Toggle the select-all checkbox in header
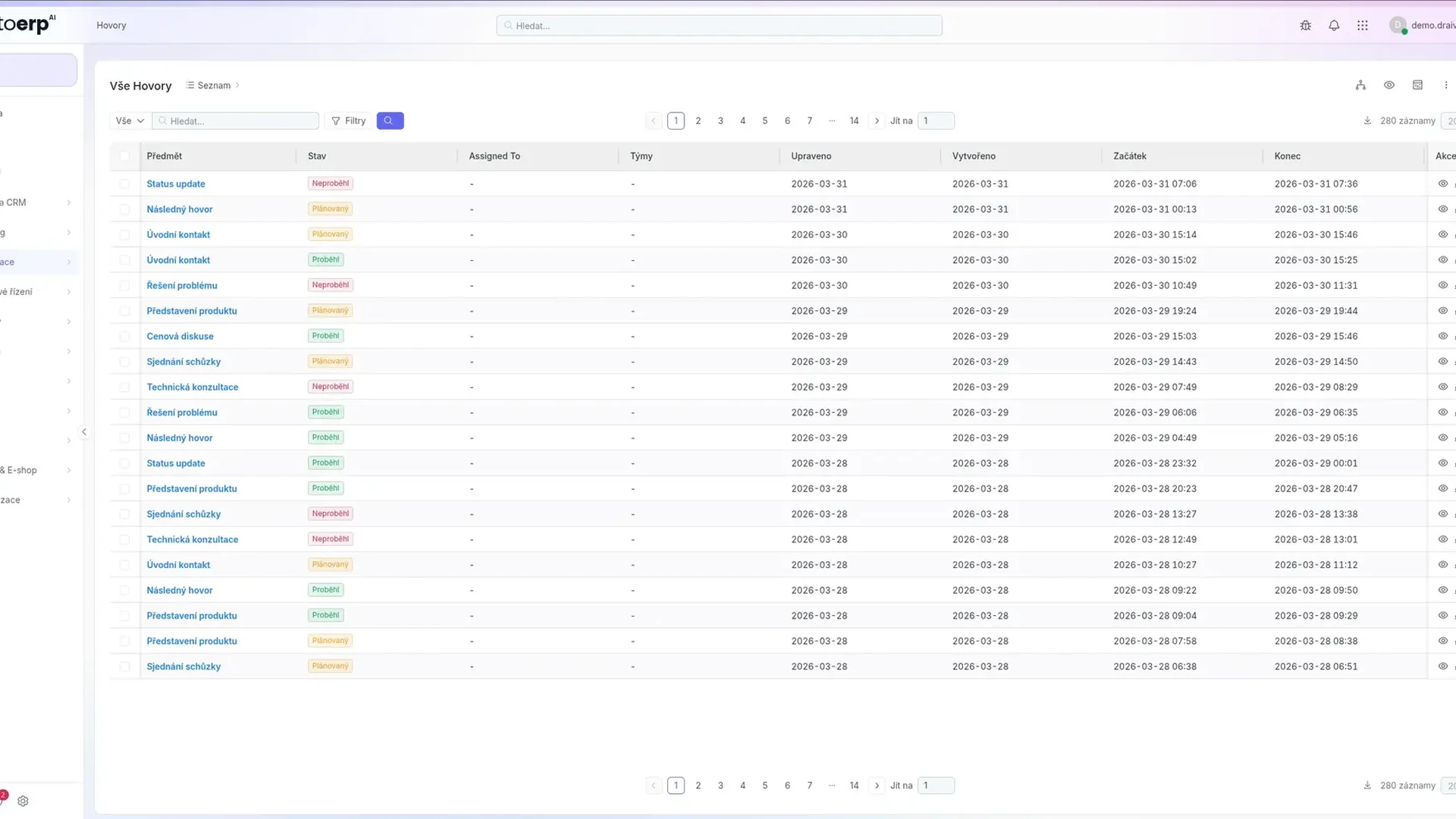Image resolution: width=1456 pixels, height=819 pixels. (124, 156)
